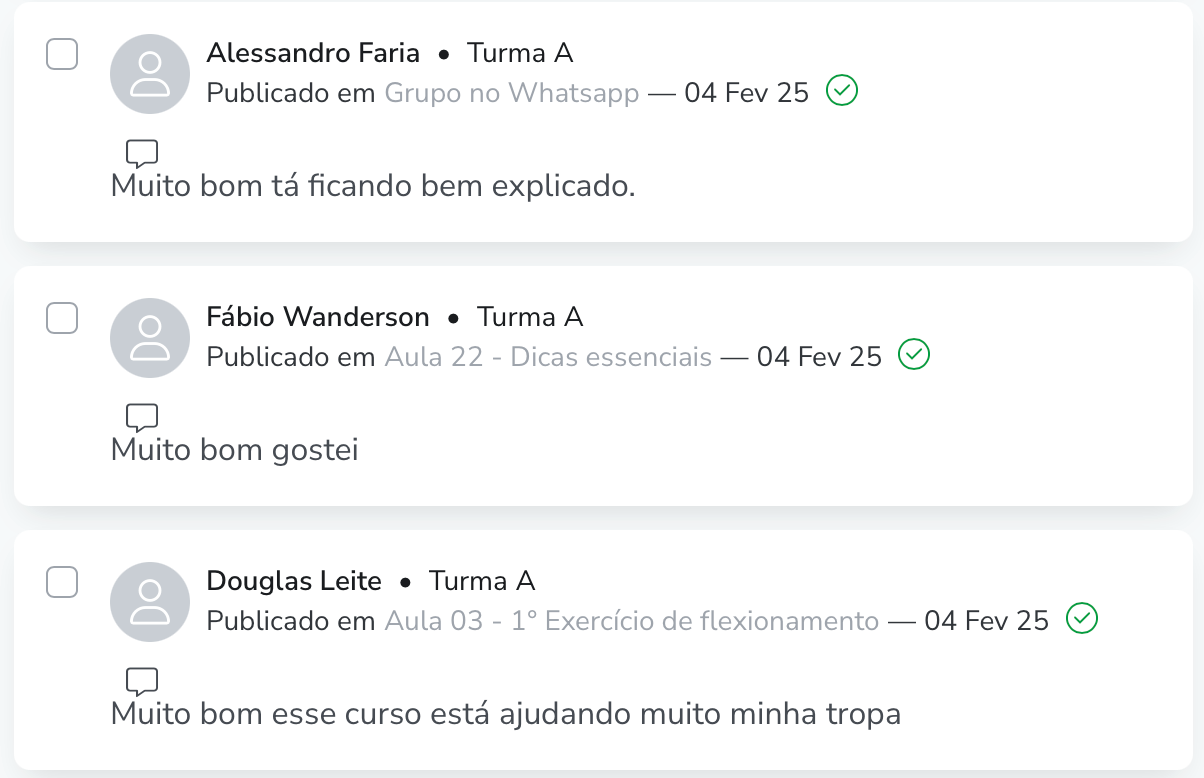1204x778 pixels.
Task: Open the Grupo no Whatsapp link
Action: 511,93
